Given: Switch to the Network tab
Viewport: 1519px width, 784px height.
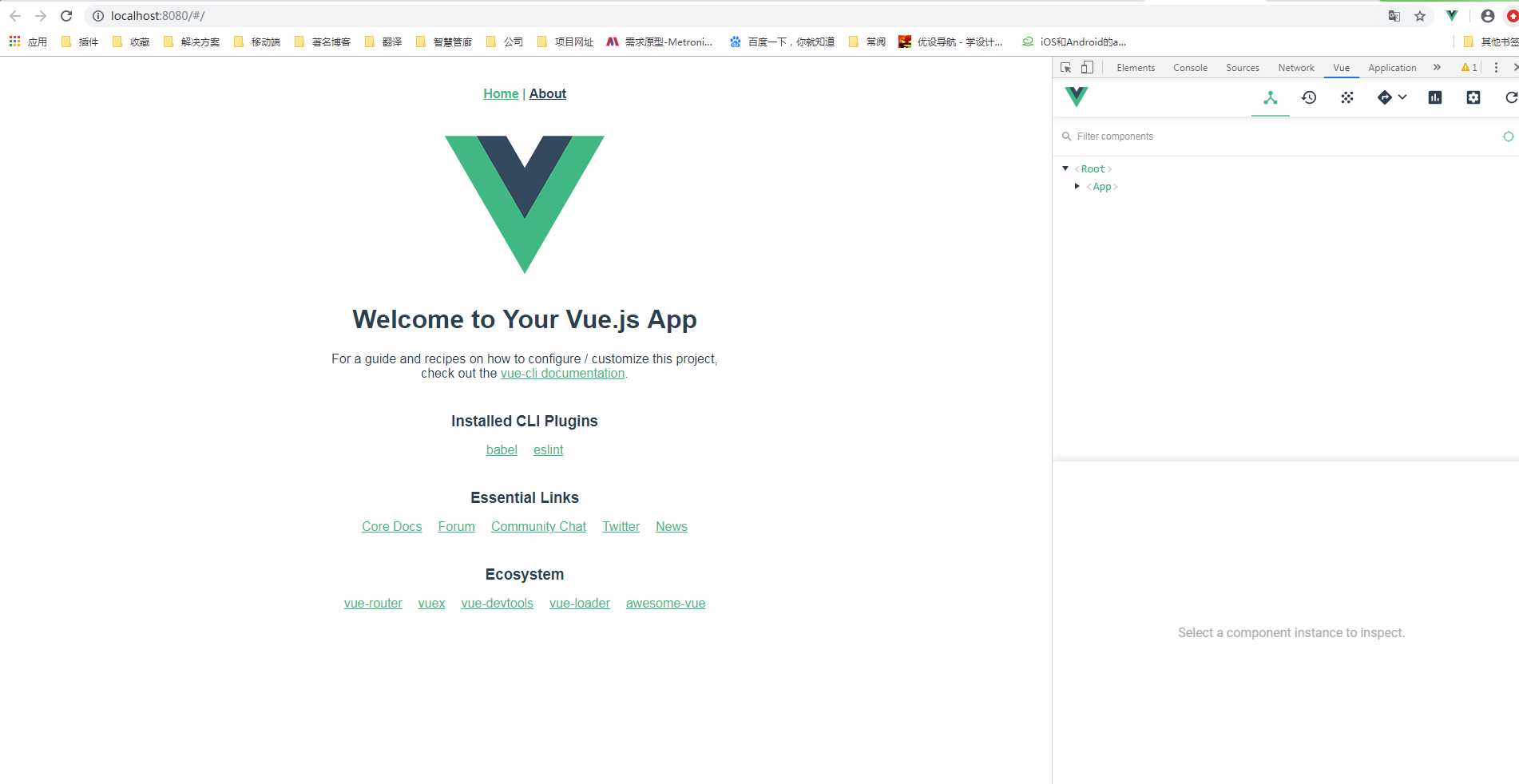Looking at the screenshot, I should click(1295, 68).
